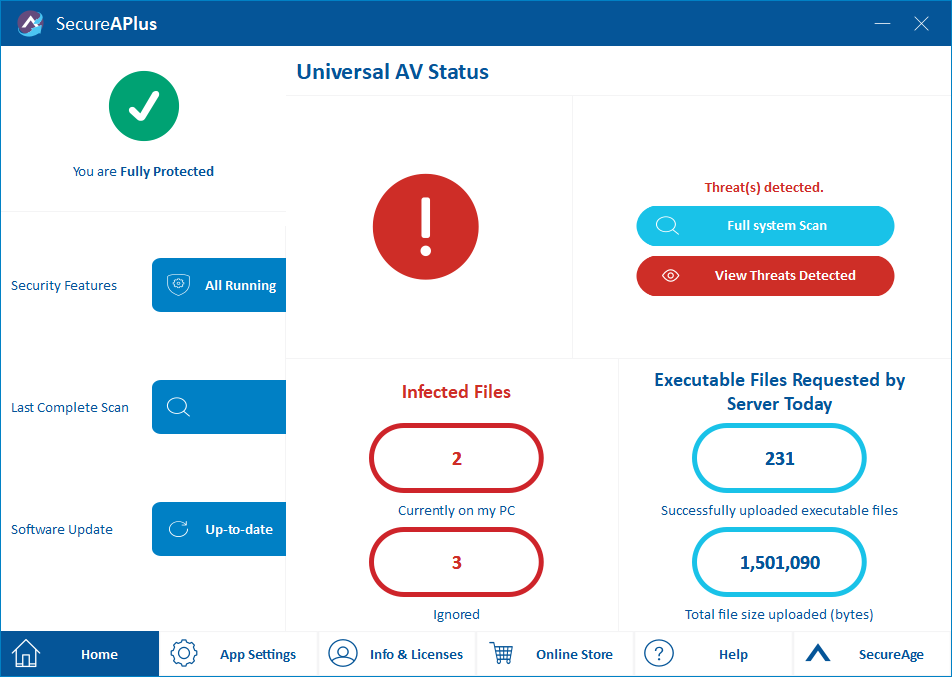
Task: Select the infected files count currently on PC
Action: coord(456,459)
